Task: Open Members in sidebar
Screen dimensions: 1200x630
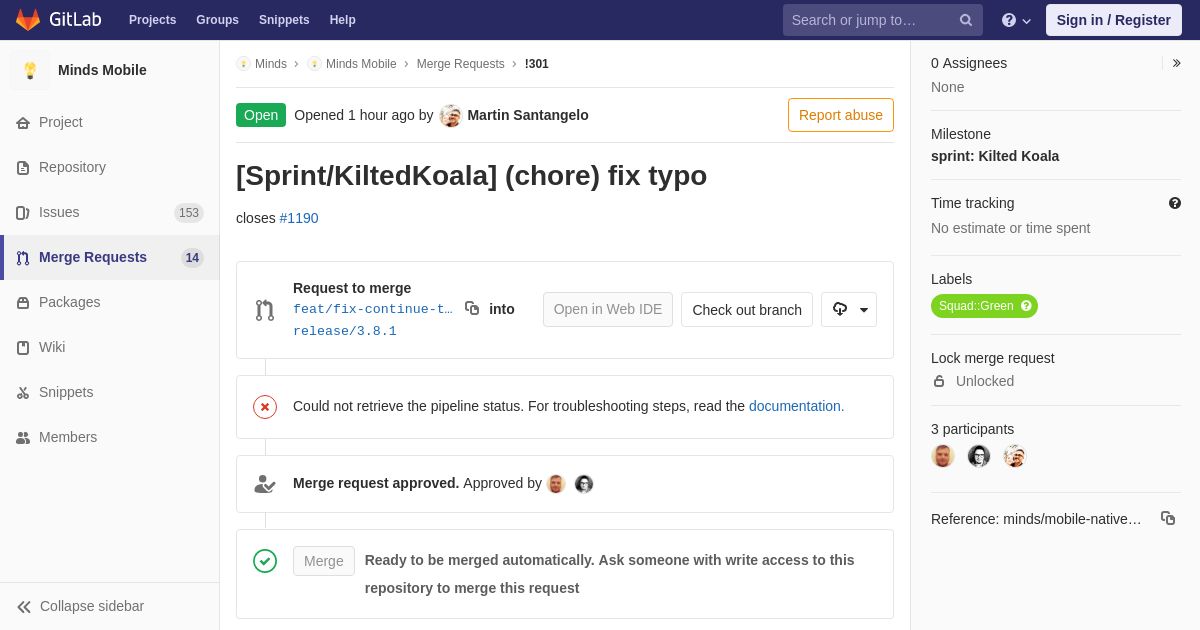Action: coord(110,437)
